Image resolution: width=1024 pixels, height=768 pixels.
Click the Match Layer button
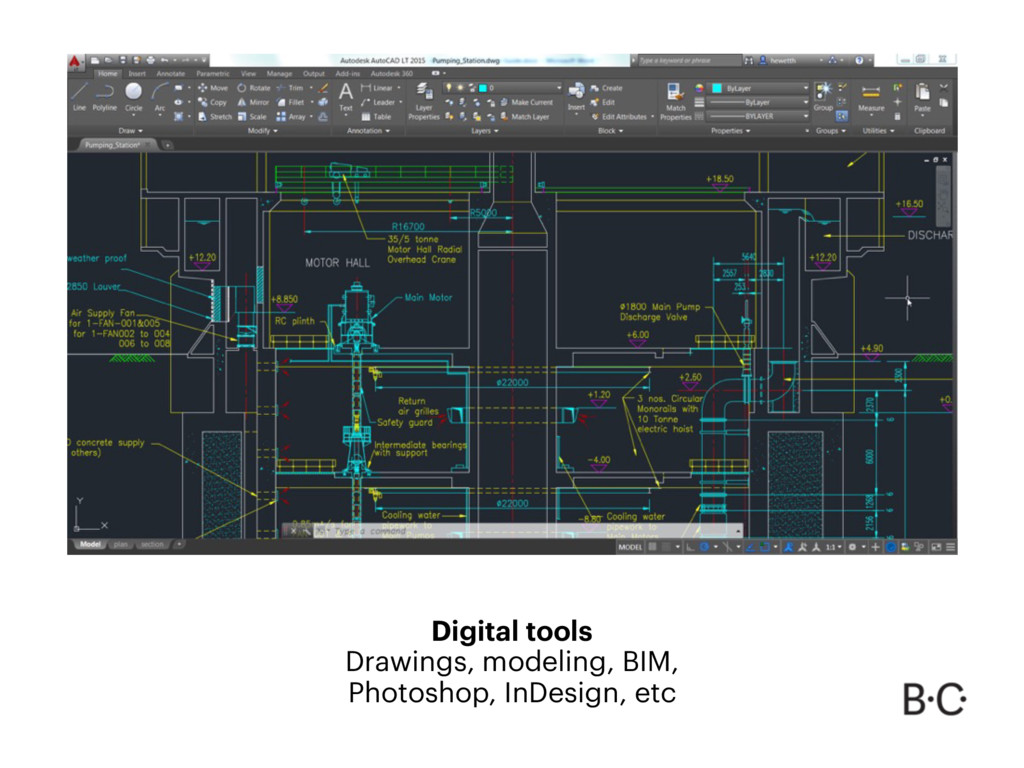[x=524, y=117]
